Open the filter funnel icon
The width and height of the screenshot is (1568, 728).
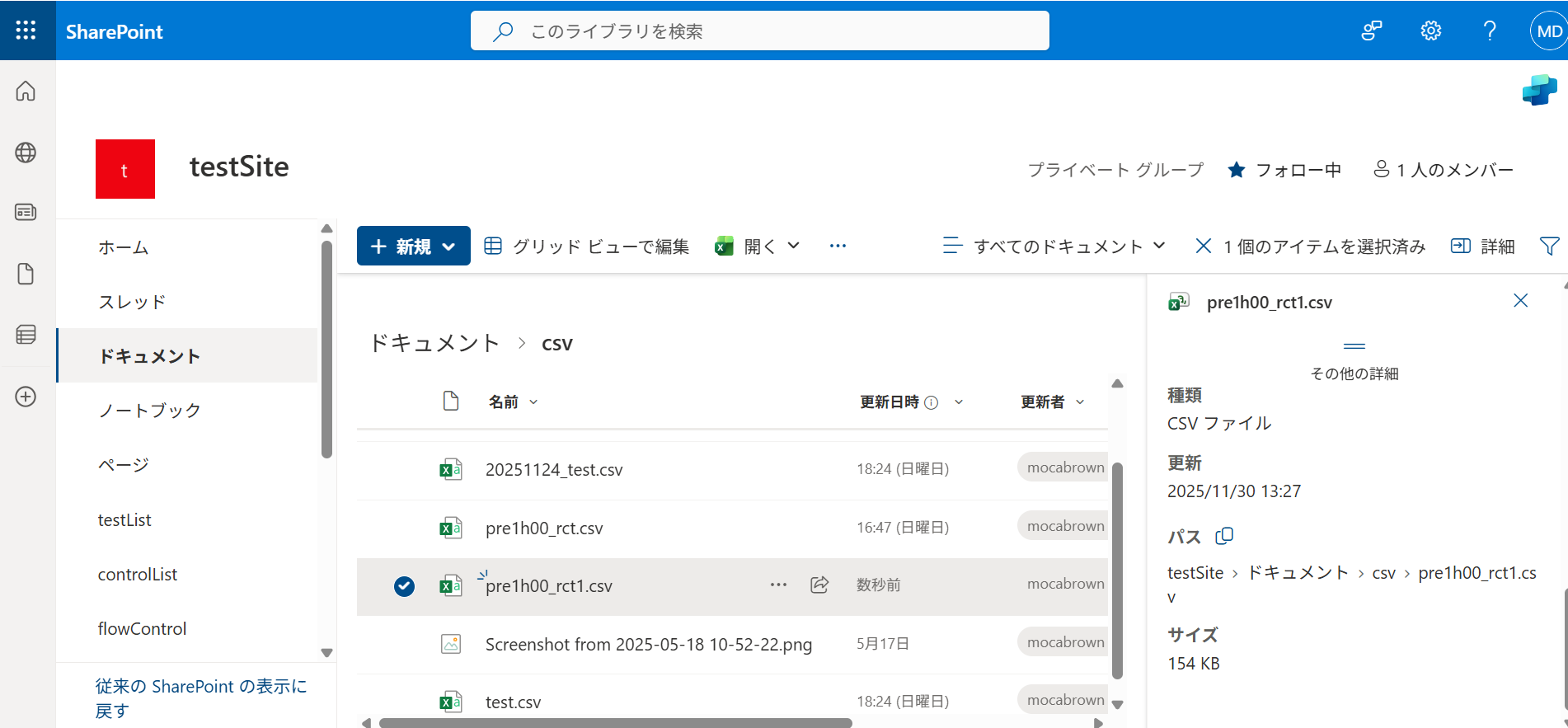[x=1550, y=246]
